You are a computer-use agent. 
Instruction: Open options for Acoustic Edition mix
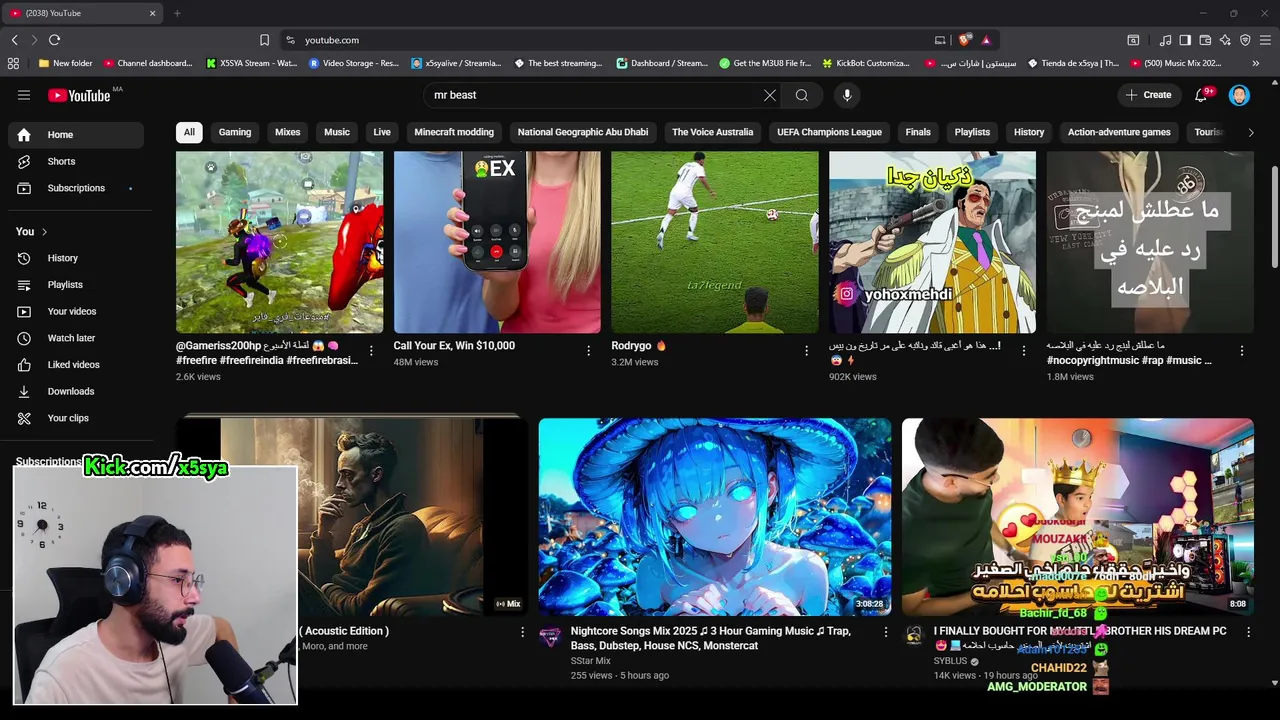[x=522, y=632]
